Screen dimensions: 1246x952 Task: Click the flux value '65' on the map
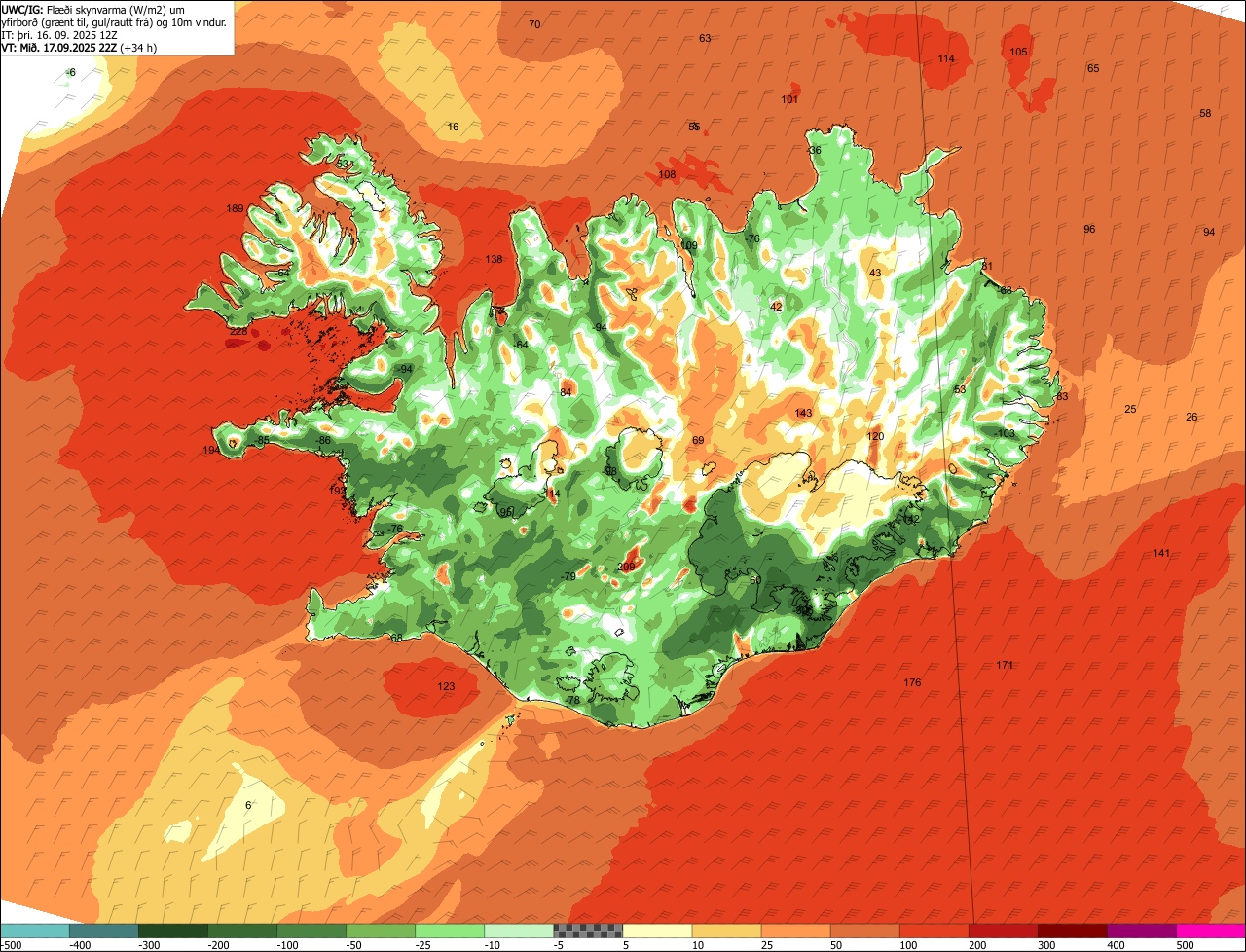[x=1093, y=69]
